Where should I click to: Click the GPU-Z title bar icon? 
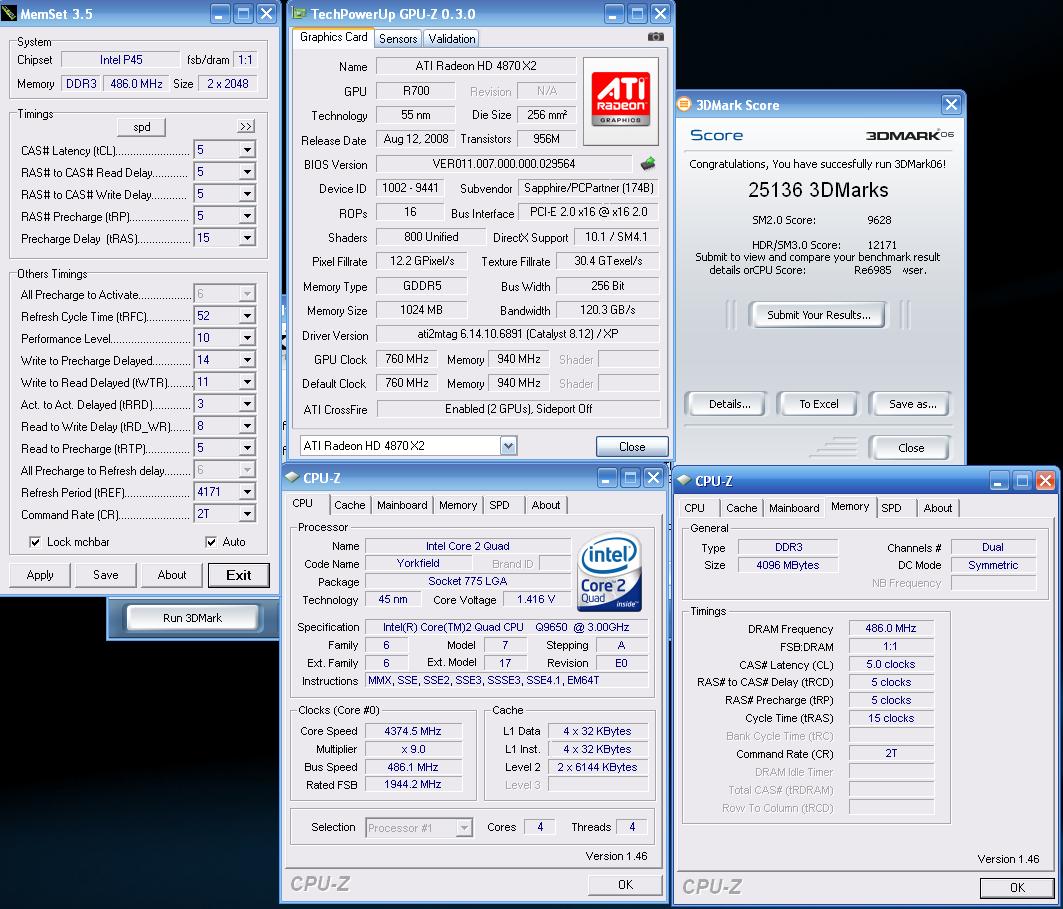click(299, 13)
